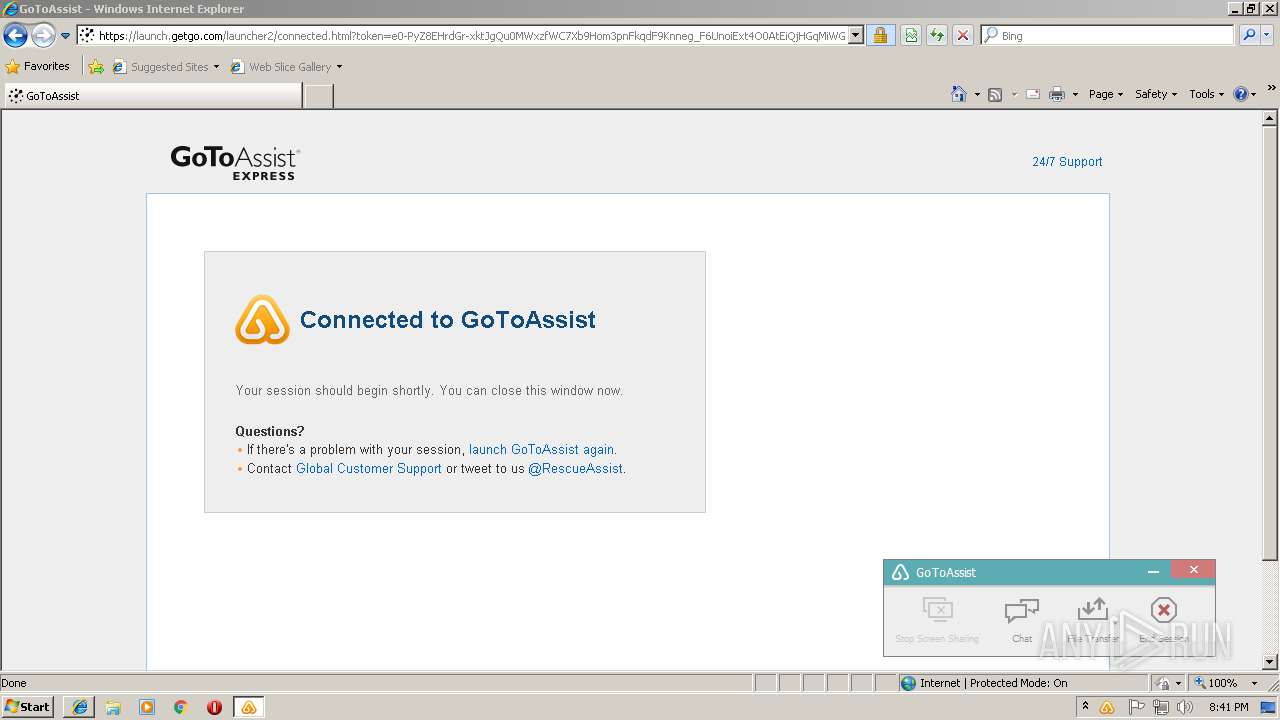Click Stop Screen Sharing icon

[937, 609]
